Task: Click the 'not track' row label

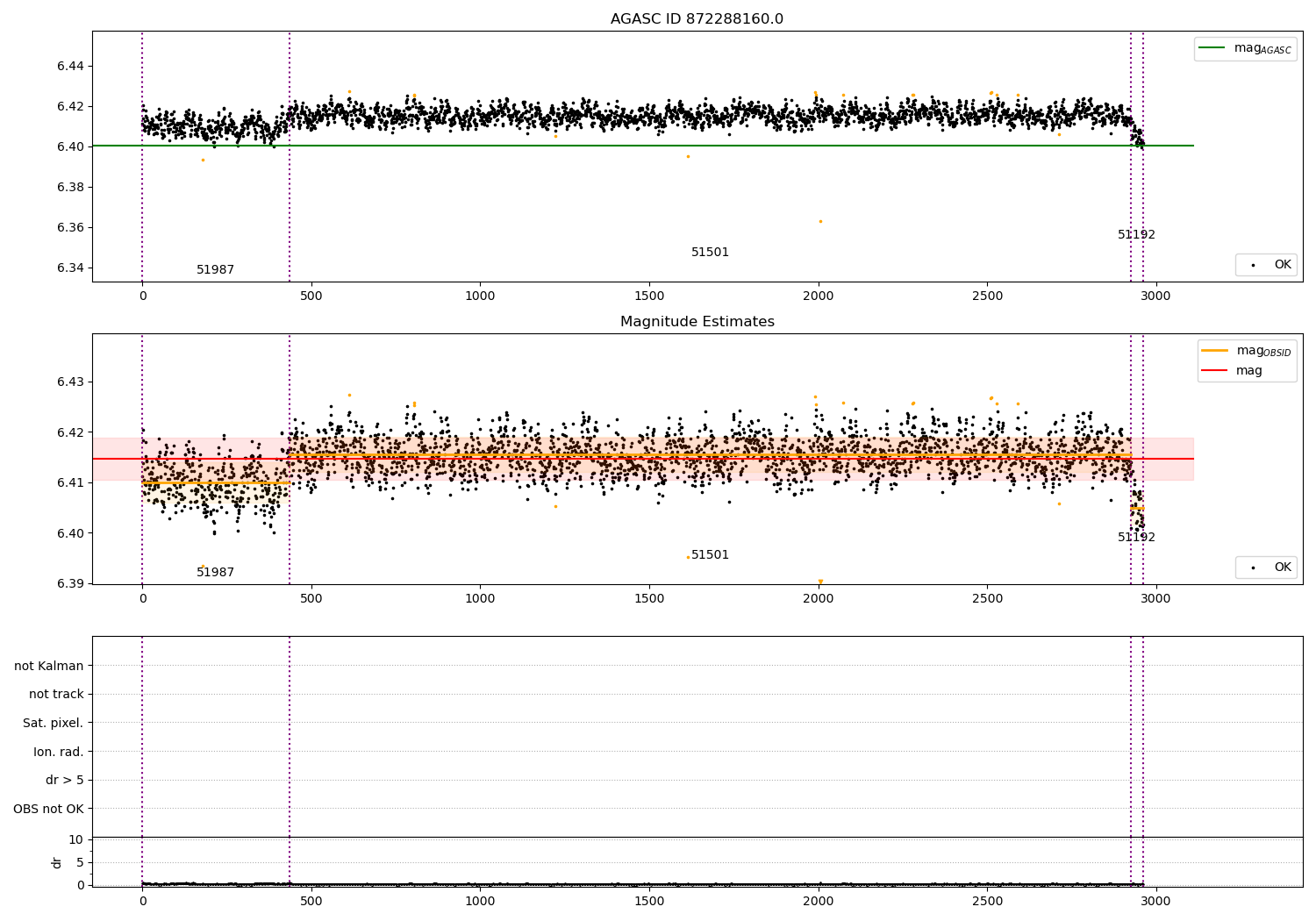Action: (56, 695)
